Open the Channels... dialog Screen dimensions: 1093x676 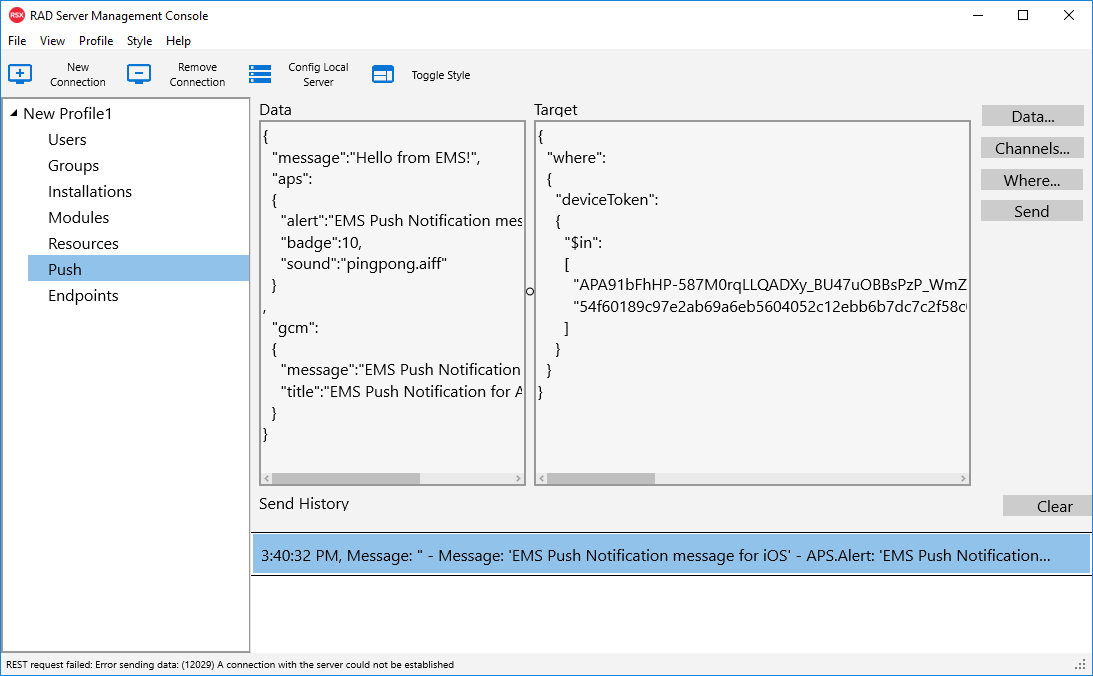tap(1031, 148)
